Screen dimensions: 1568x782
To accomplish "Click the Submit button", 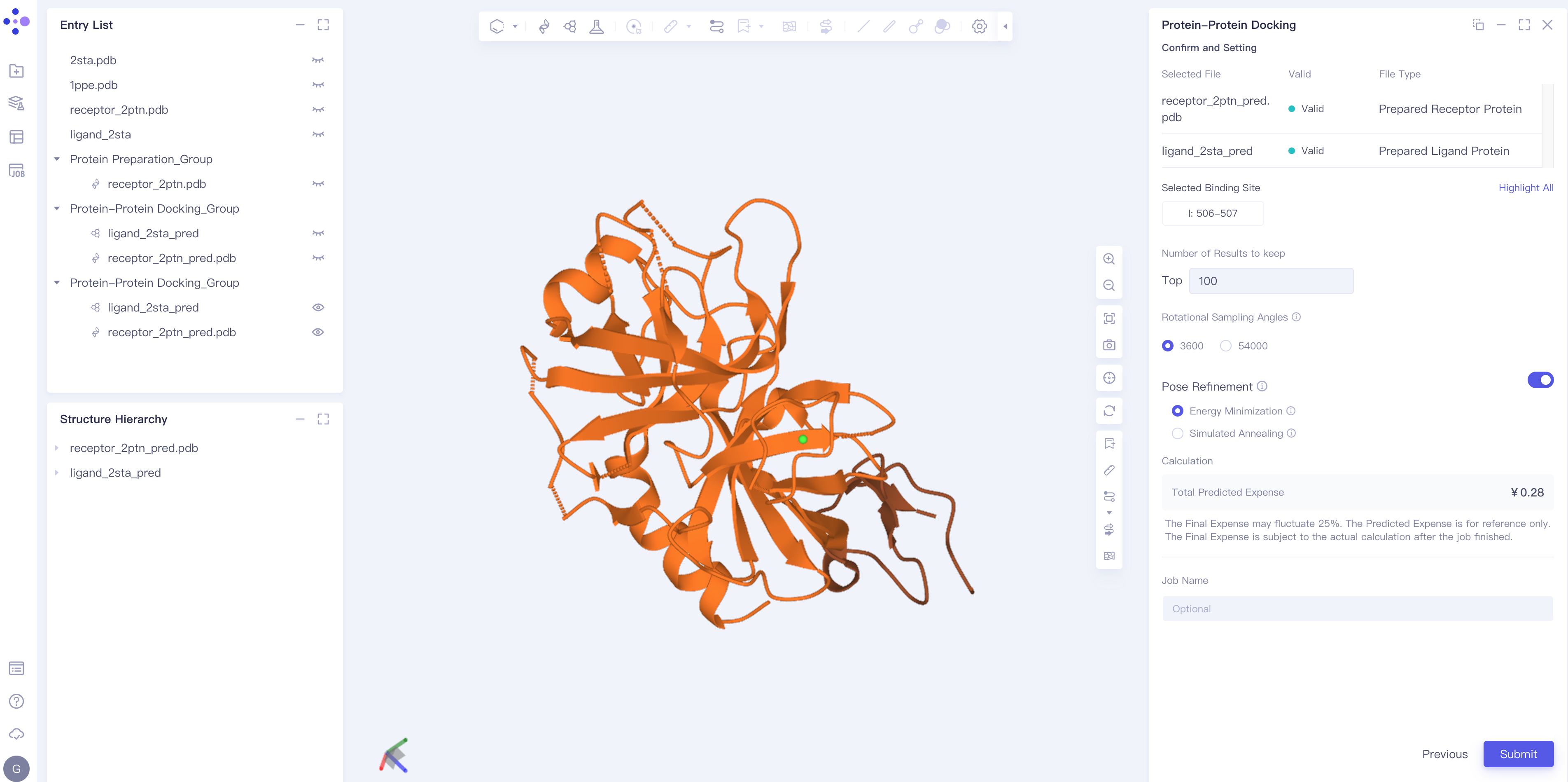I will coord(1518,754).
